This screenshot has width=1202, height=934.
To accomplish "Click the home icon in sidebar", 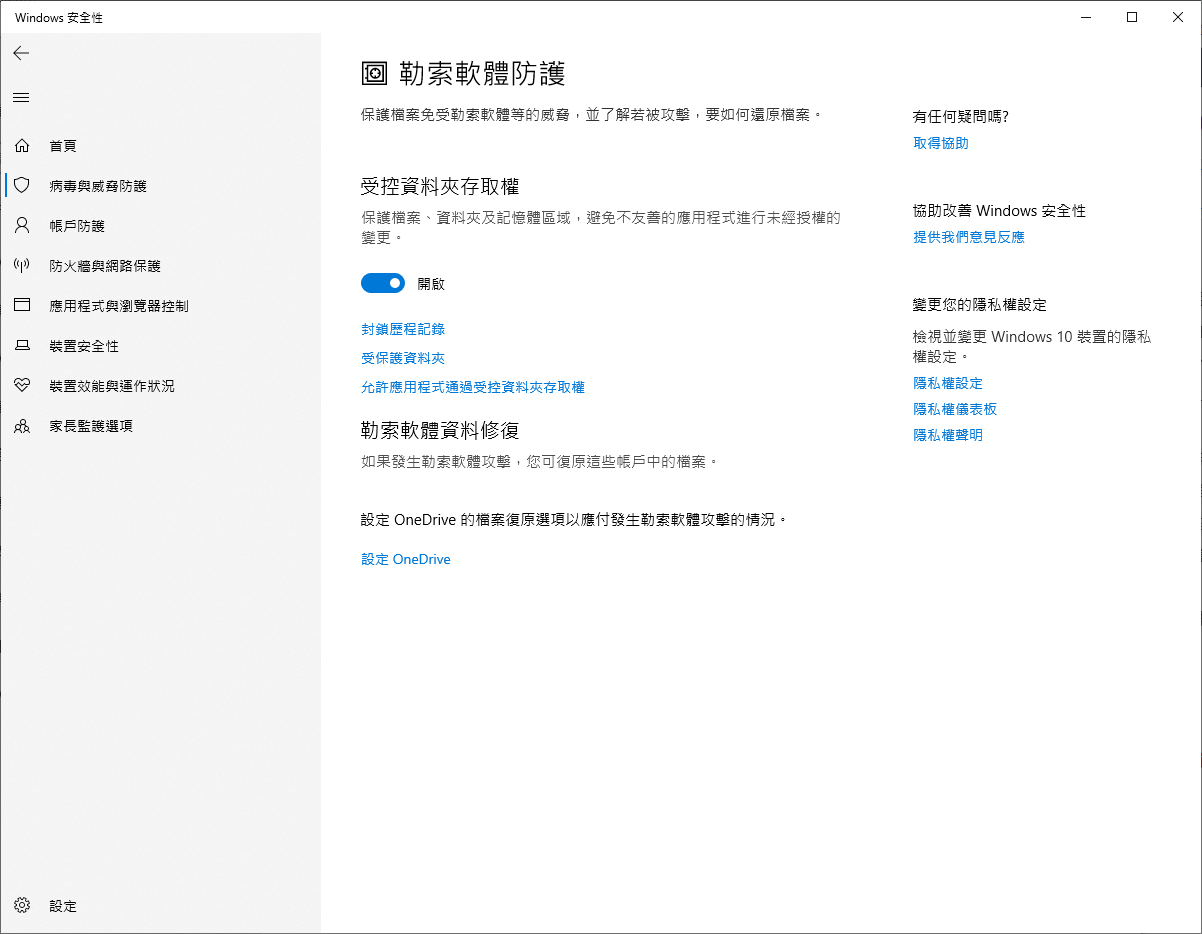I will (x=22, y=146).
